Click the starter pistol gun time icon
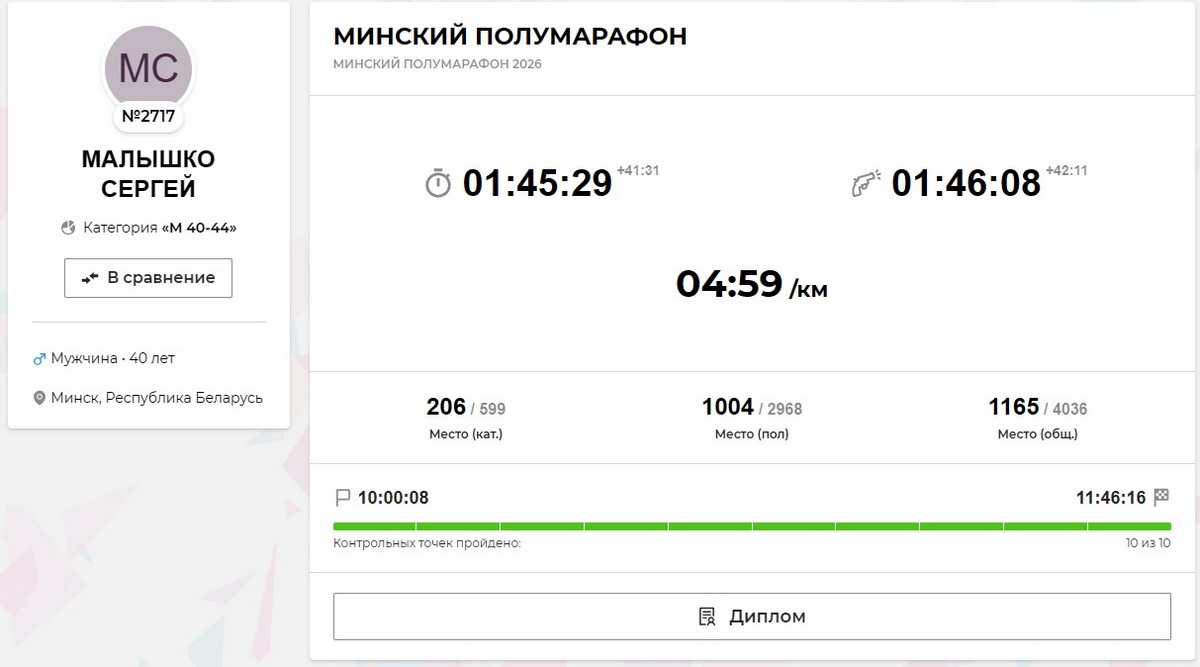1200x667 pixels. [x=865, y=185]
